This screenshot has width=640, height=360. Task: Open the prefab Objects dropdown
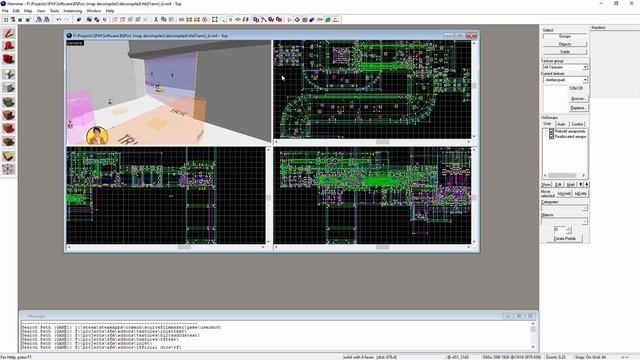click(564, 221)
